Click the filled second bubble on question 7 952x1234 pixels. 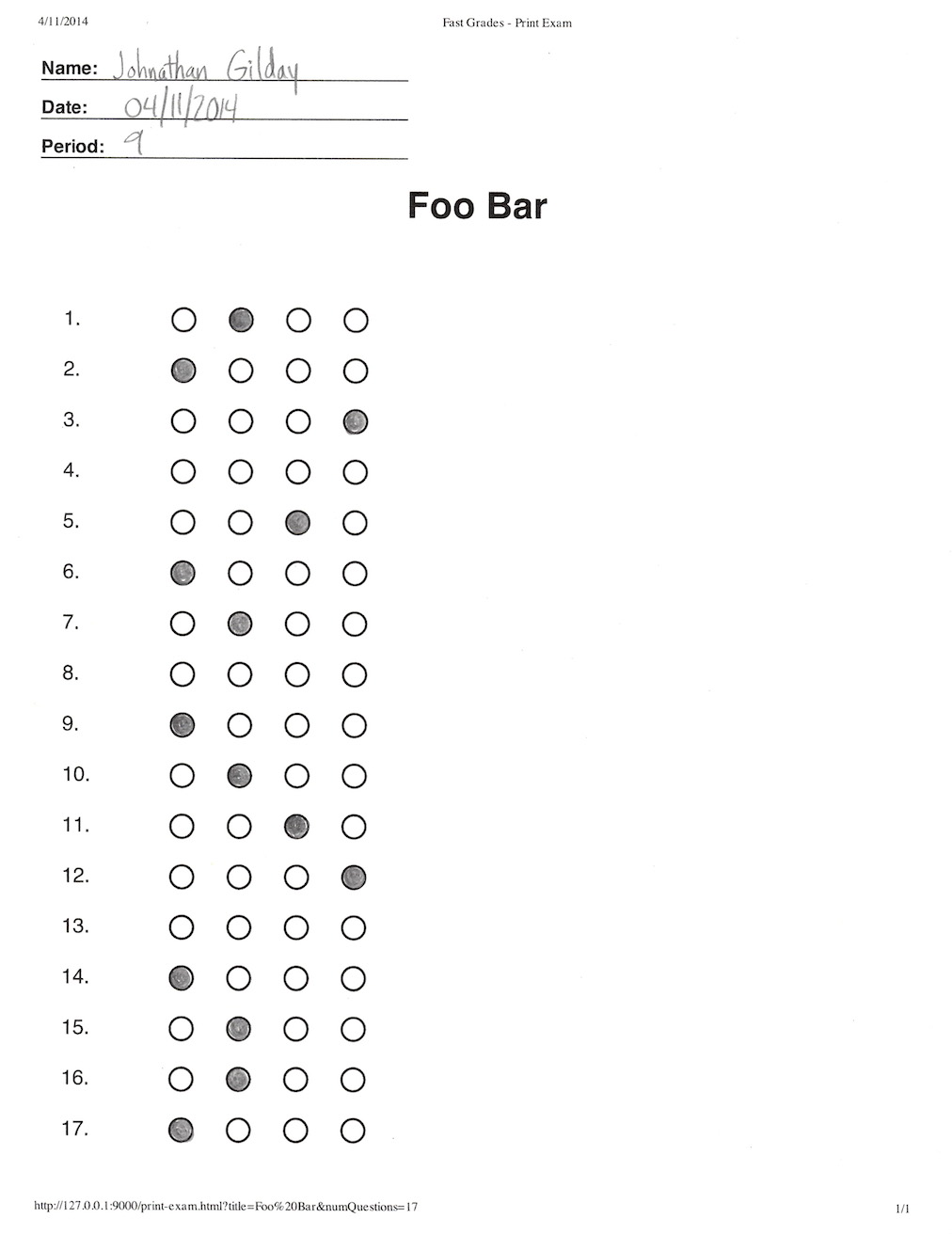[240, 624]
